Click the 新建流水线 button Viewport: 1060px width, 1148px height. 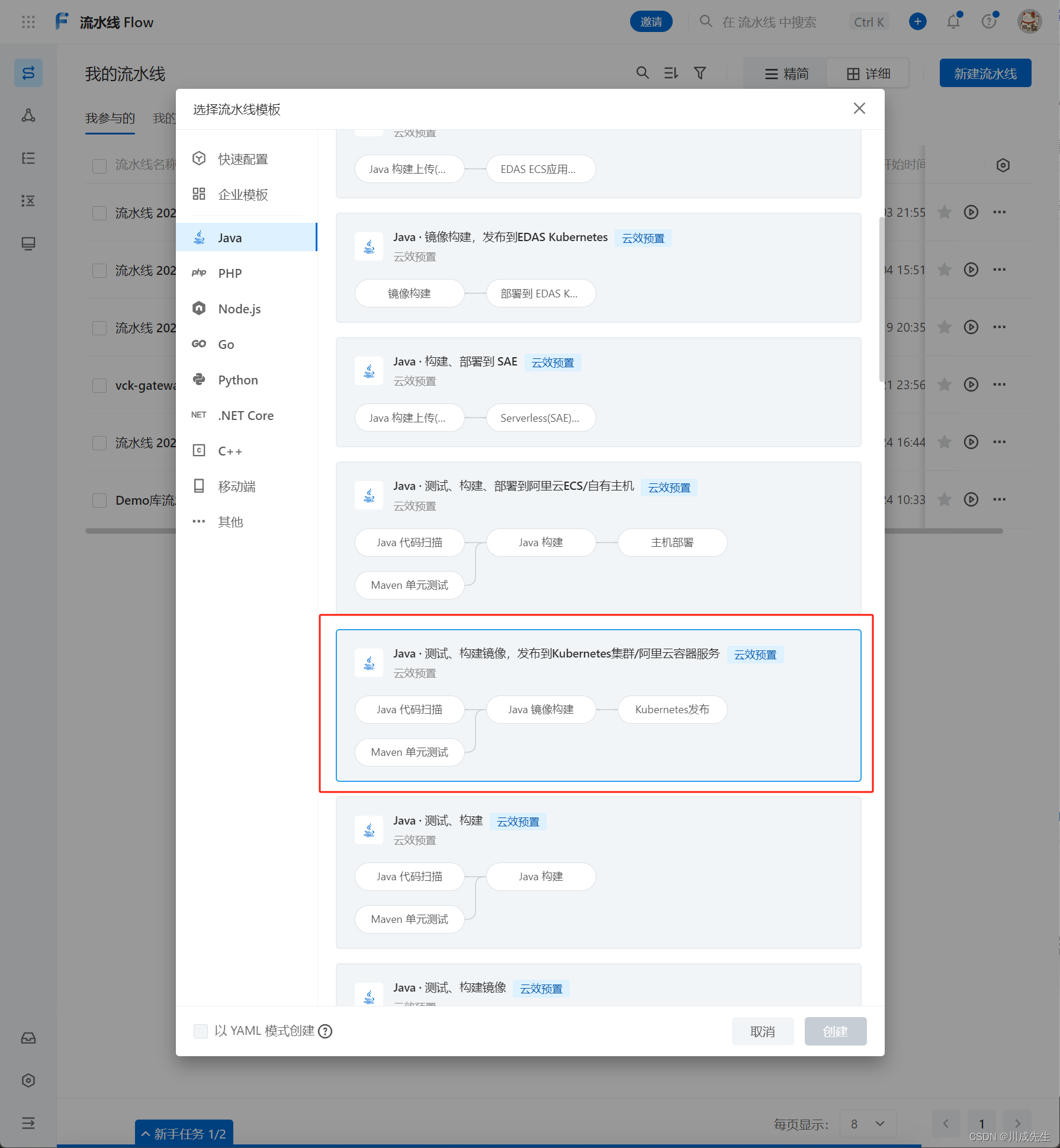(985, 73)
